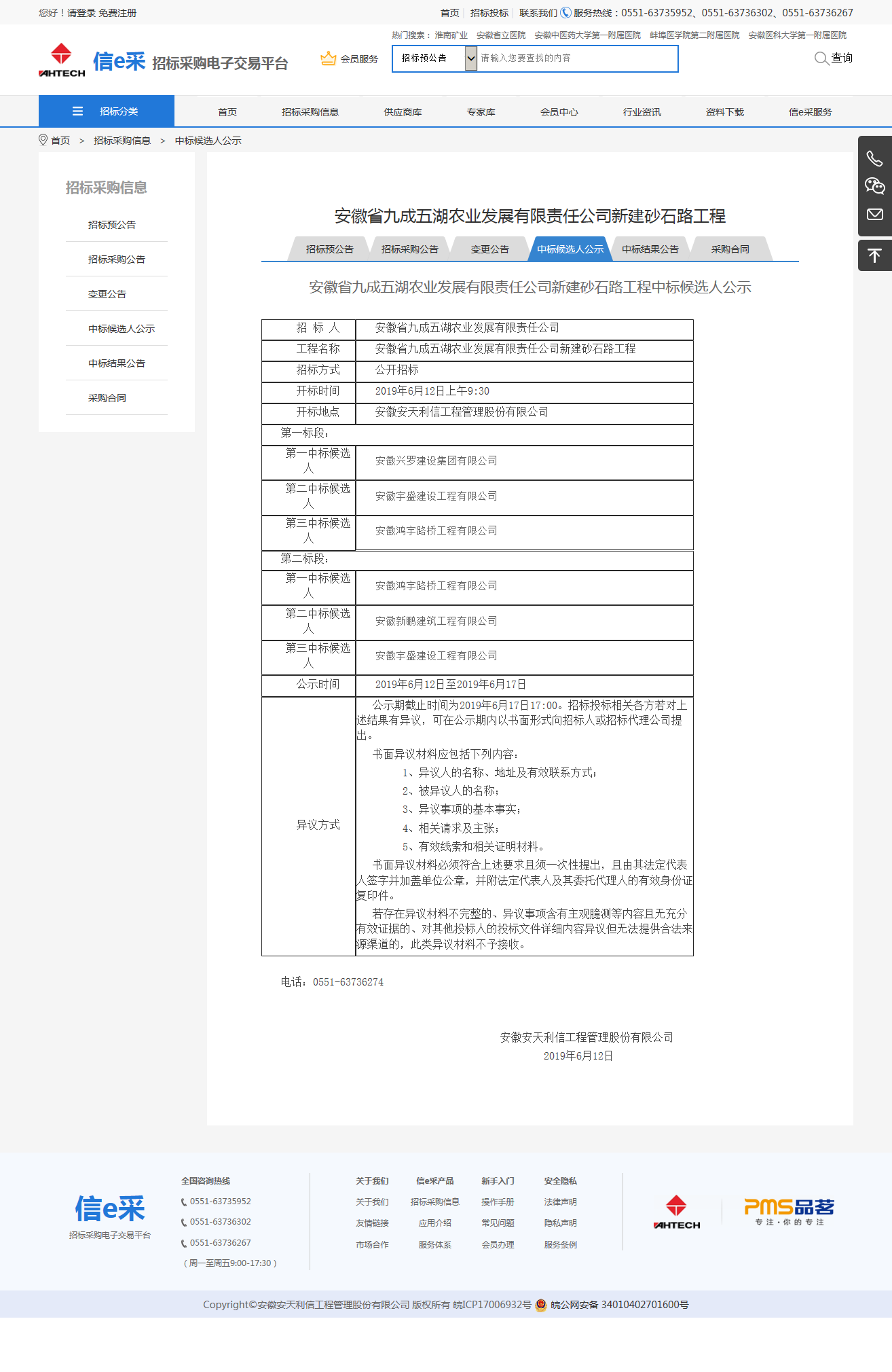This screenshot has width=892, height=1372.
Task: Click the crown icon beside 会员服务
Action: (x=329, y=58)
